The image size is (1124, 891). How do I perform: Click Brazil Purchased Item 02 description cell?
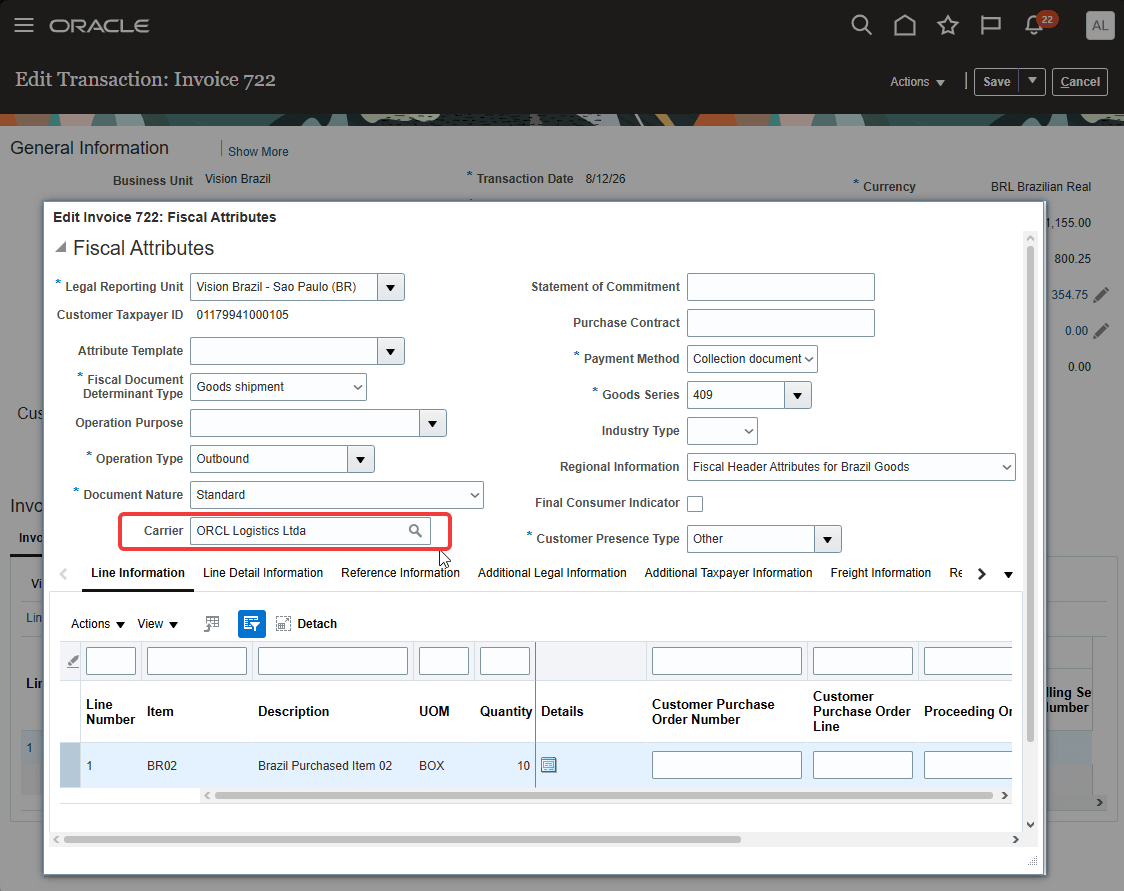point(325,766)
